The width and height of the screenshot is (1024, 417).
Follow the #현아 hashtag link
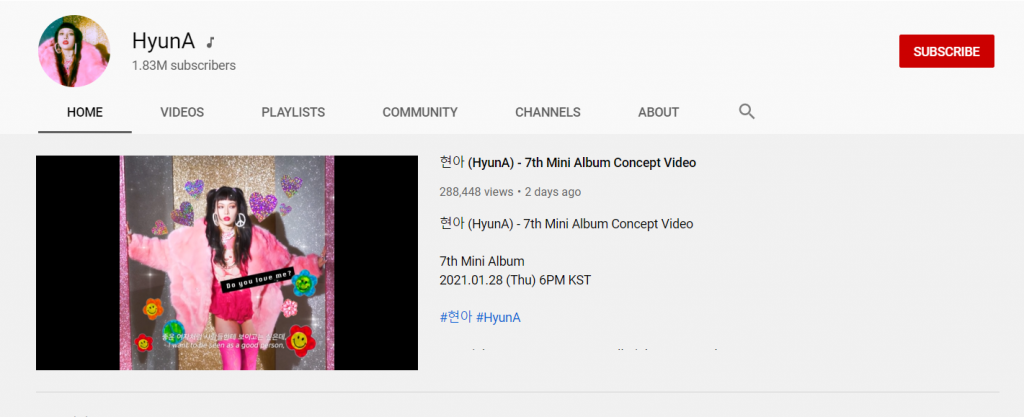click(455, 317)
